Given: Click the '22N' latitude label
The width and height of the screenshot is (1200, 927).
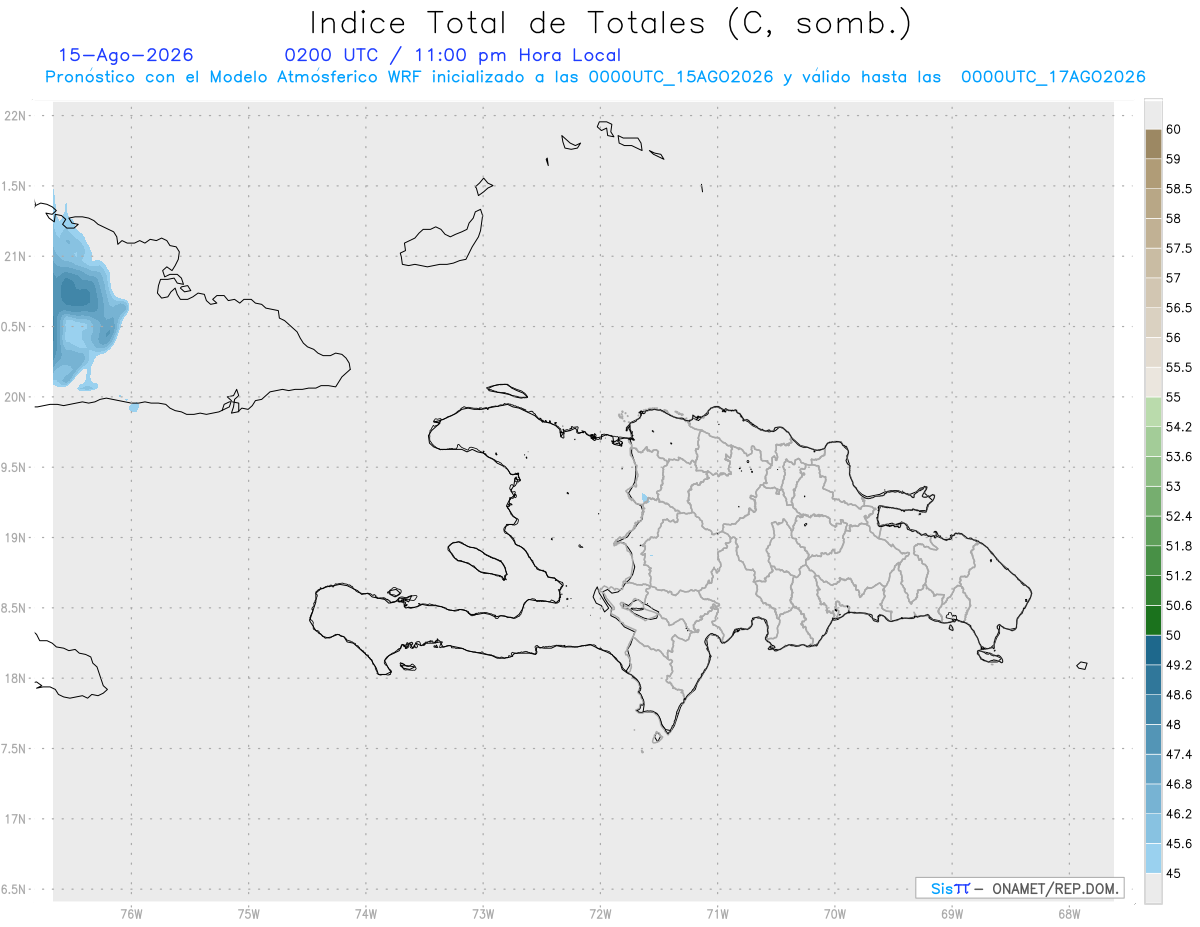Looking at the screenshot, I should click(x=15, y=116).
